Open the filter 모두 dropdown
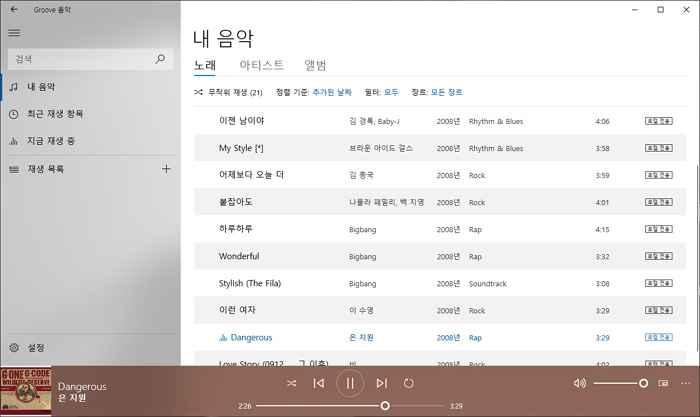700x417 pixels. pos(391,92)
